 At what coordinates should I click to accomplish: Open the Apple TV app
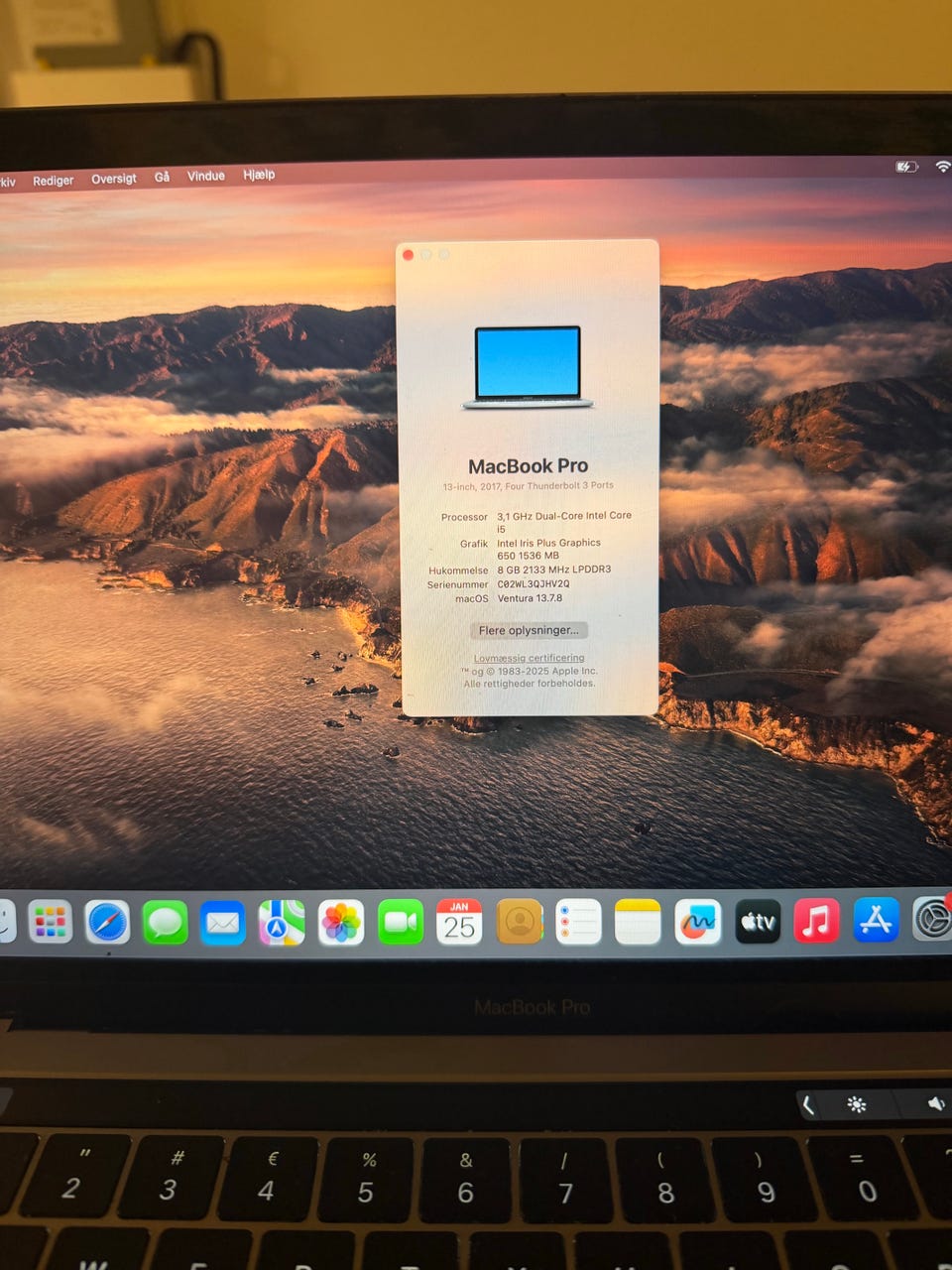758,922
